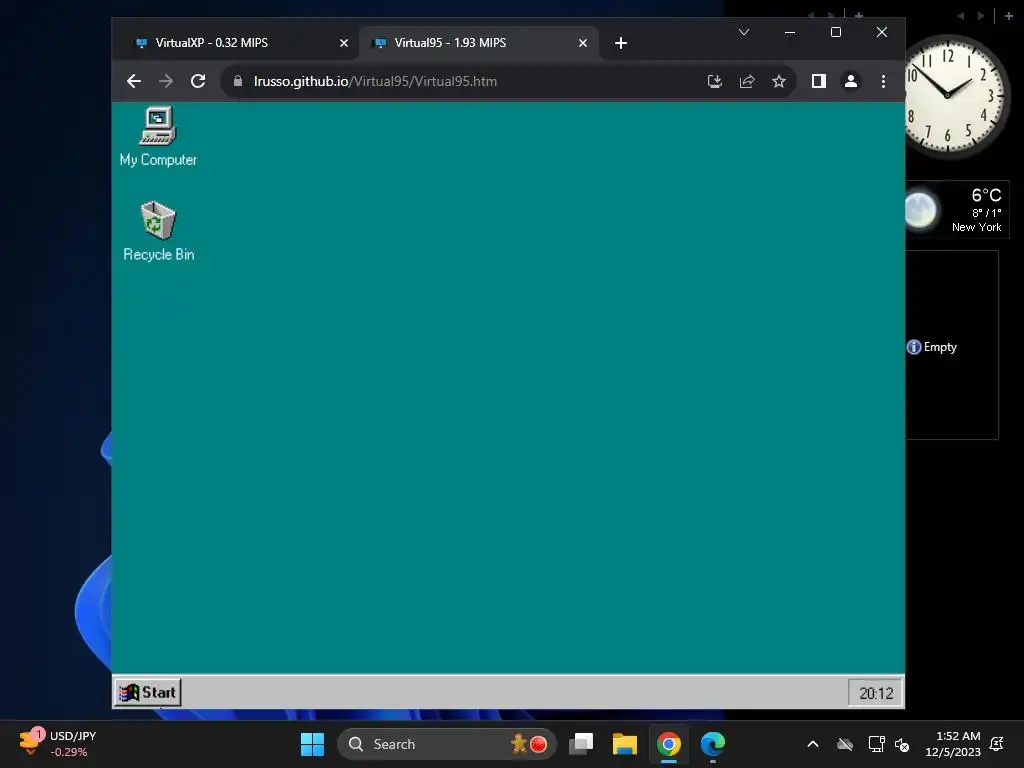Open the system date and time
Screen dimensions: 1024x768
click(x=953, y=744)
